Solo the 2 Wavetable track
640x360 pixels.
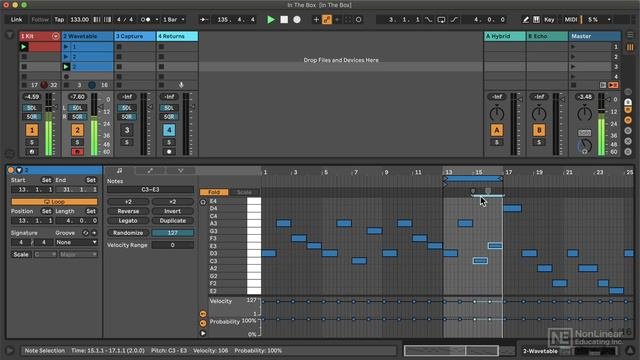pos(78,142)
